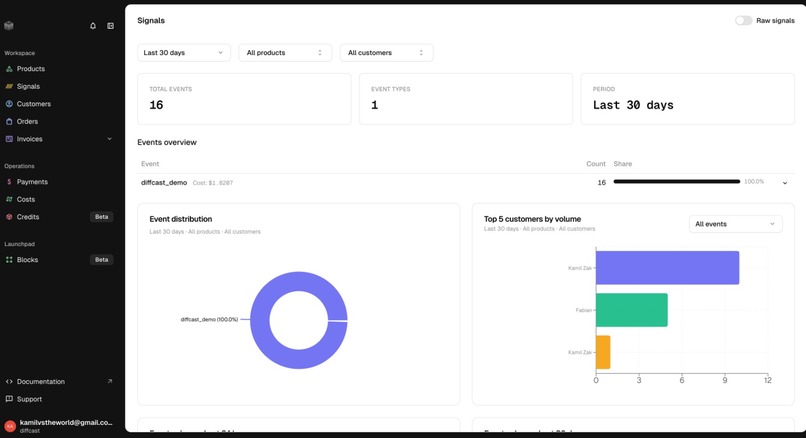The width and height of the screenshot is (806, 438).
Task: Open the All products selector
Action: [285, 52]
